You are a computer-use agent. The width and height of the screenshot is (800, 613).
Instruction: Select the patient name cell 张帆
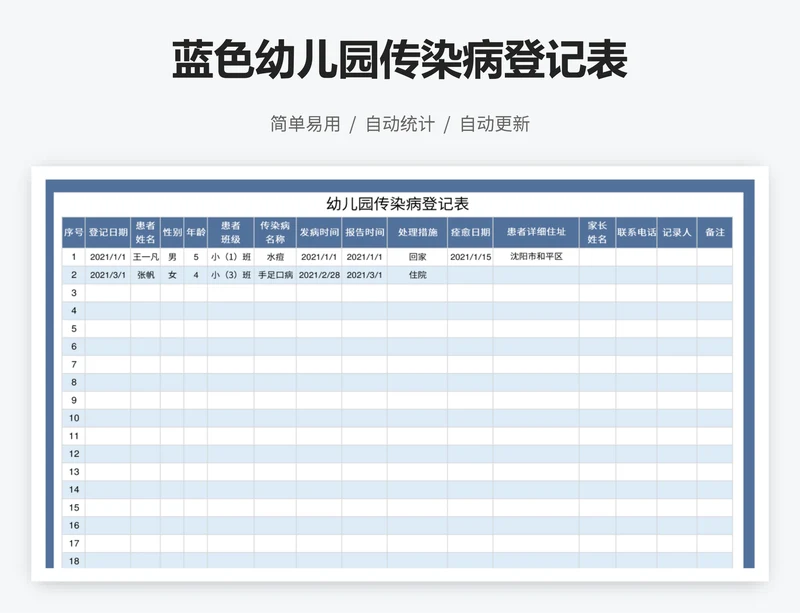146,275
